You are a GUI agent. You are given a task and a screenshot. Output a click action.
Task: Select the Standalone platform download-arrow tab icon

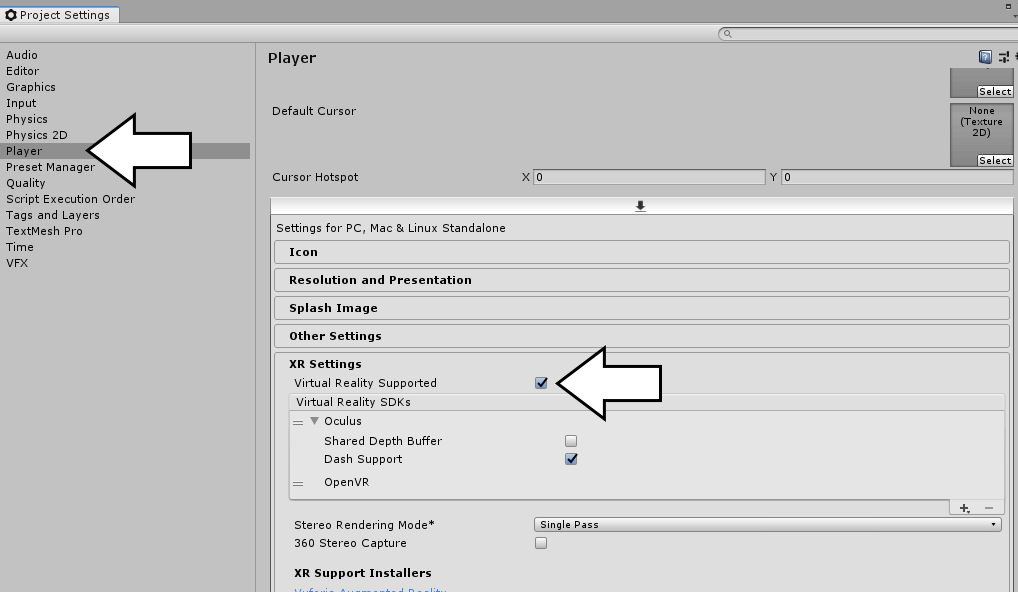tap(640, 206)
